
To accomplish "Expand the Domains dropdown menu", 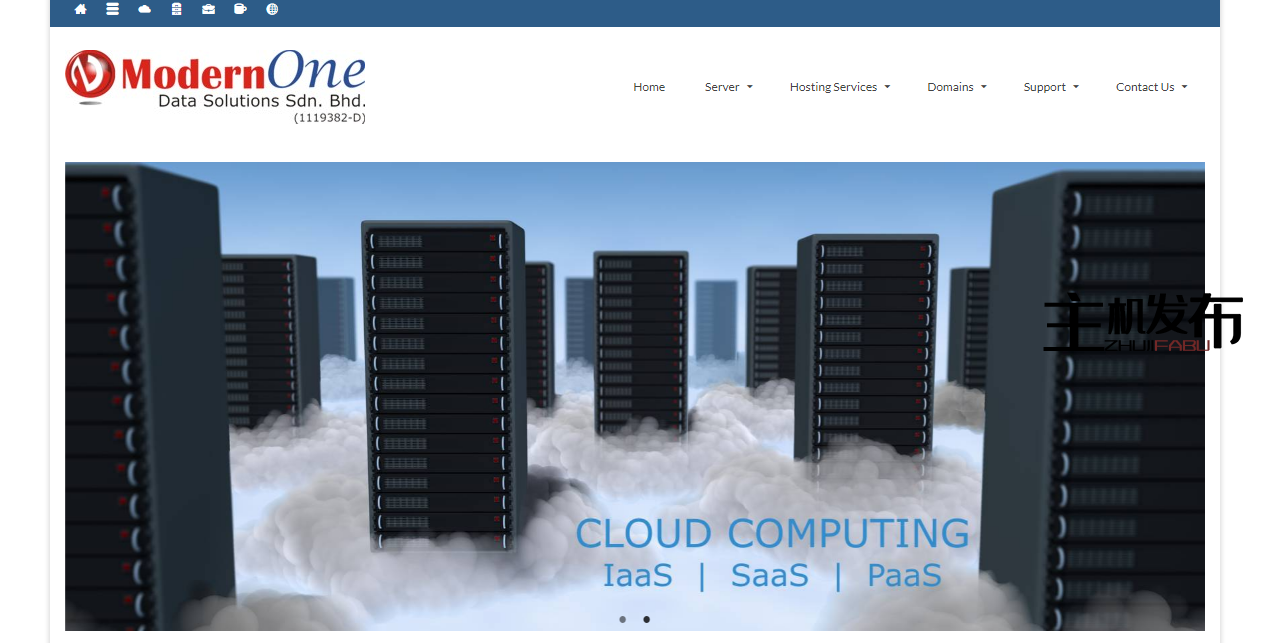I will (x=956, y=87).
